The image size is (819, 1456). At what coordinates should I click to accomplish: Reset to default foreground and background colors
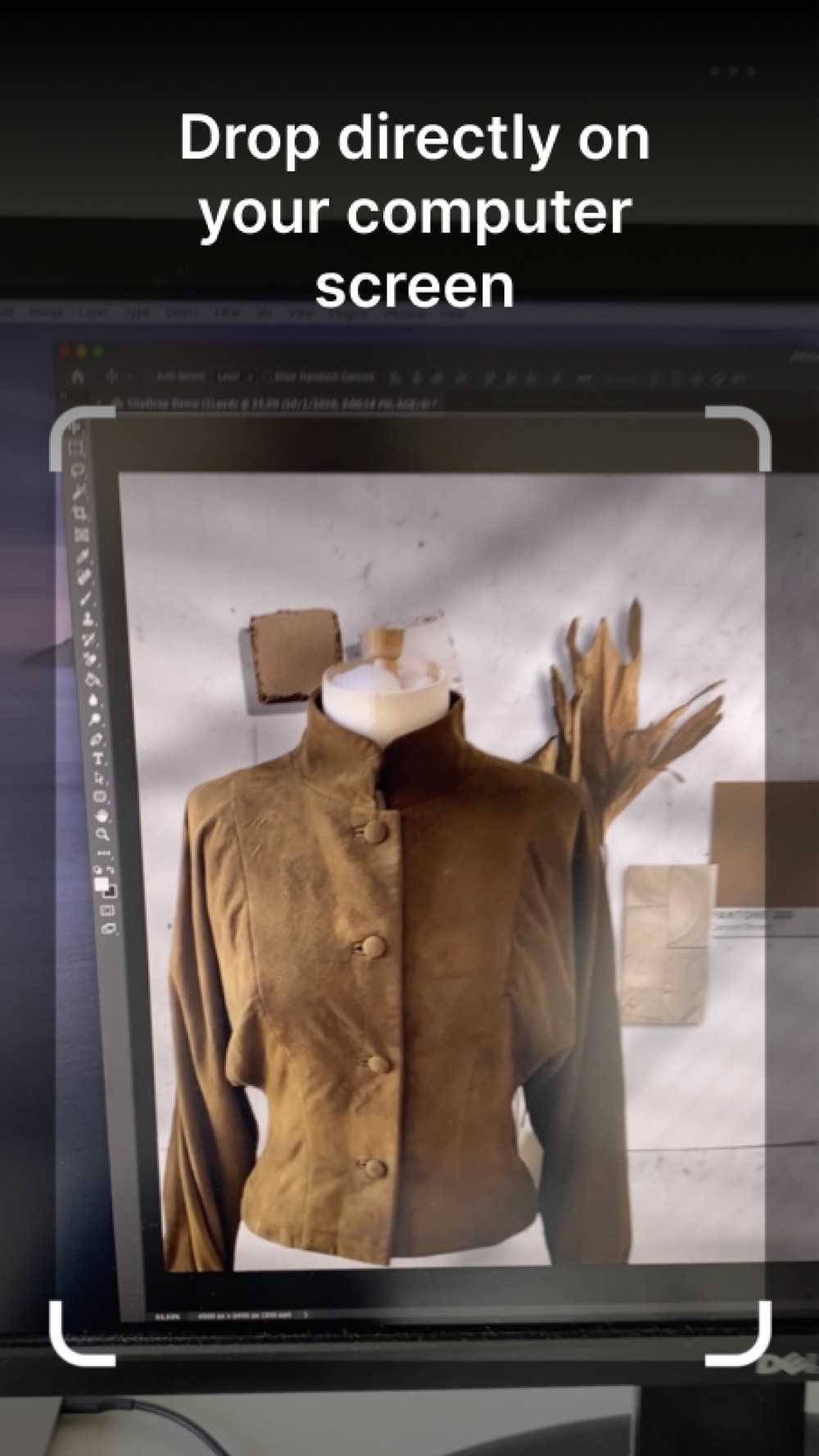[97, 870]
